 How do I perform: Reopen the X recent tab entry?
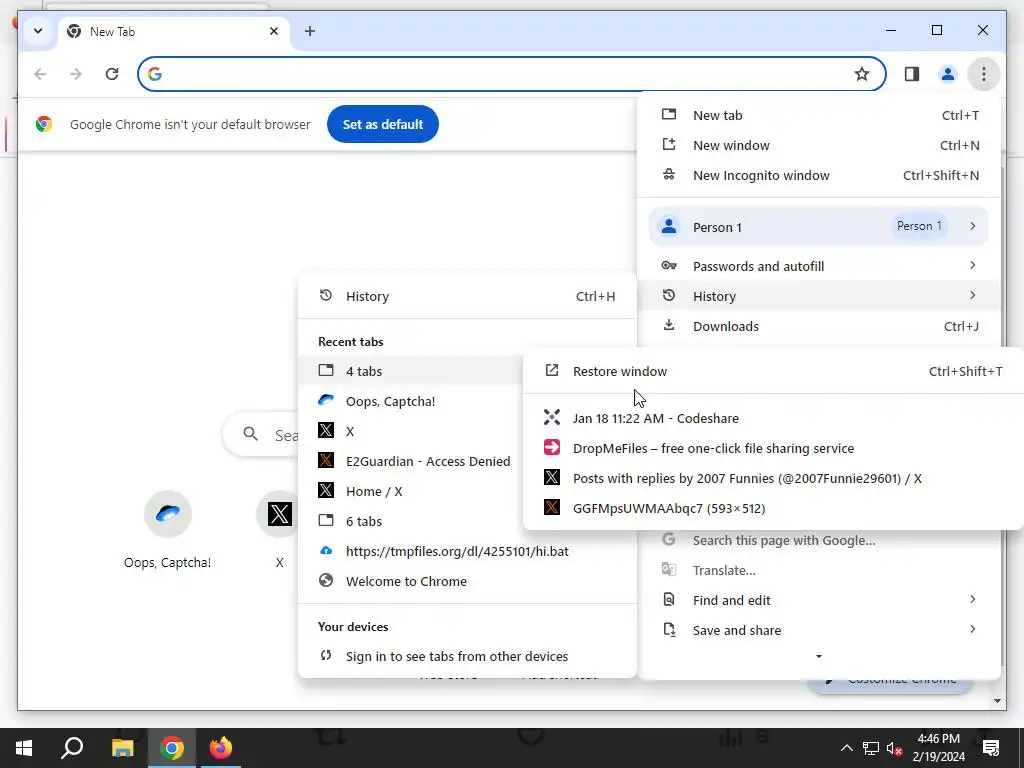click(410, 431)
